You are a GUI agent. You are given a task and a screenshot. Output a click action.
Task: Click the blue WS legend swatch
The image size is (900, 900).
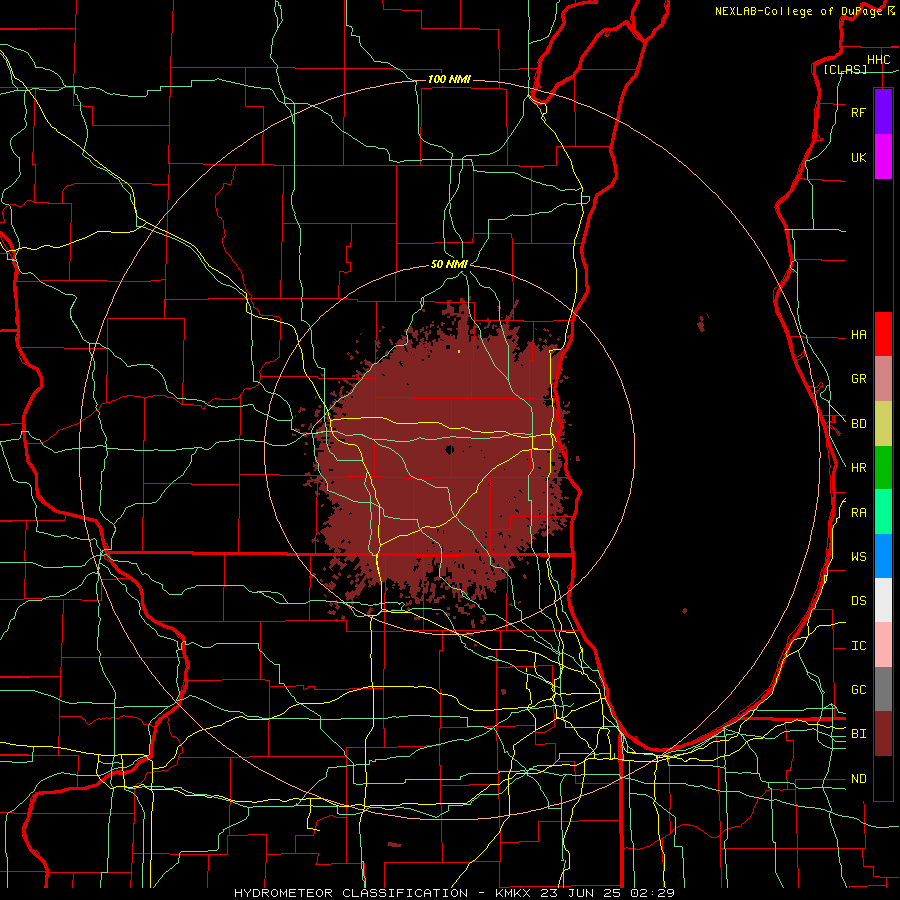[883, 556]
